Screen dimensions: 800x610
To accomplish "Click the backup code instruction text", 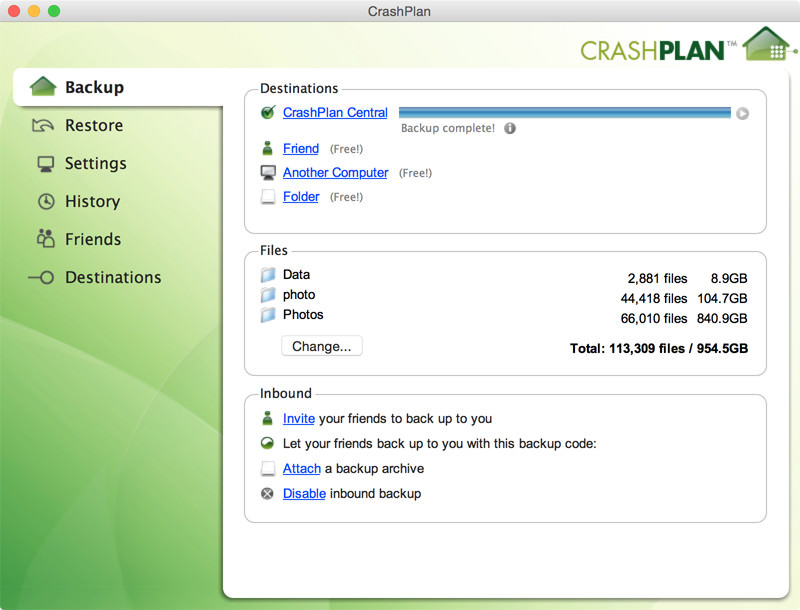I will pyautogui.click(x=439, y=443).
